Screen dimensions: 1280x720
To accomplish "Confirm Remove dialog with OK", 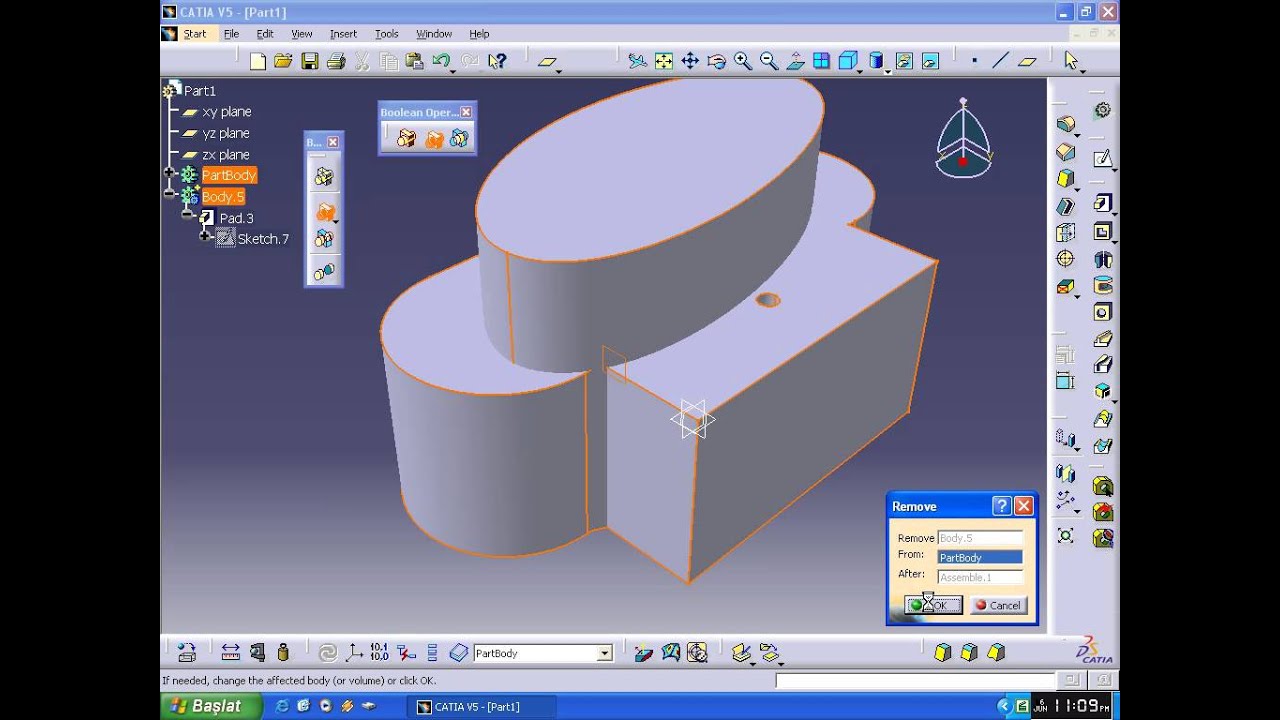I will click(933, 605).
